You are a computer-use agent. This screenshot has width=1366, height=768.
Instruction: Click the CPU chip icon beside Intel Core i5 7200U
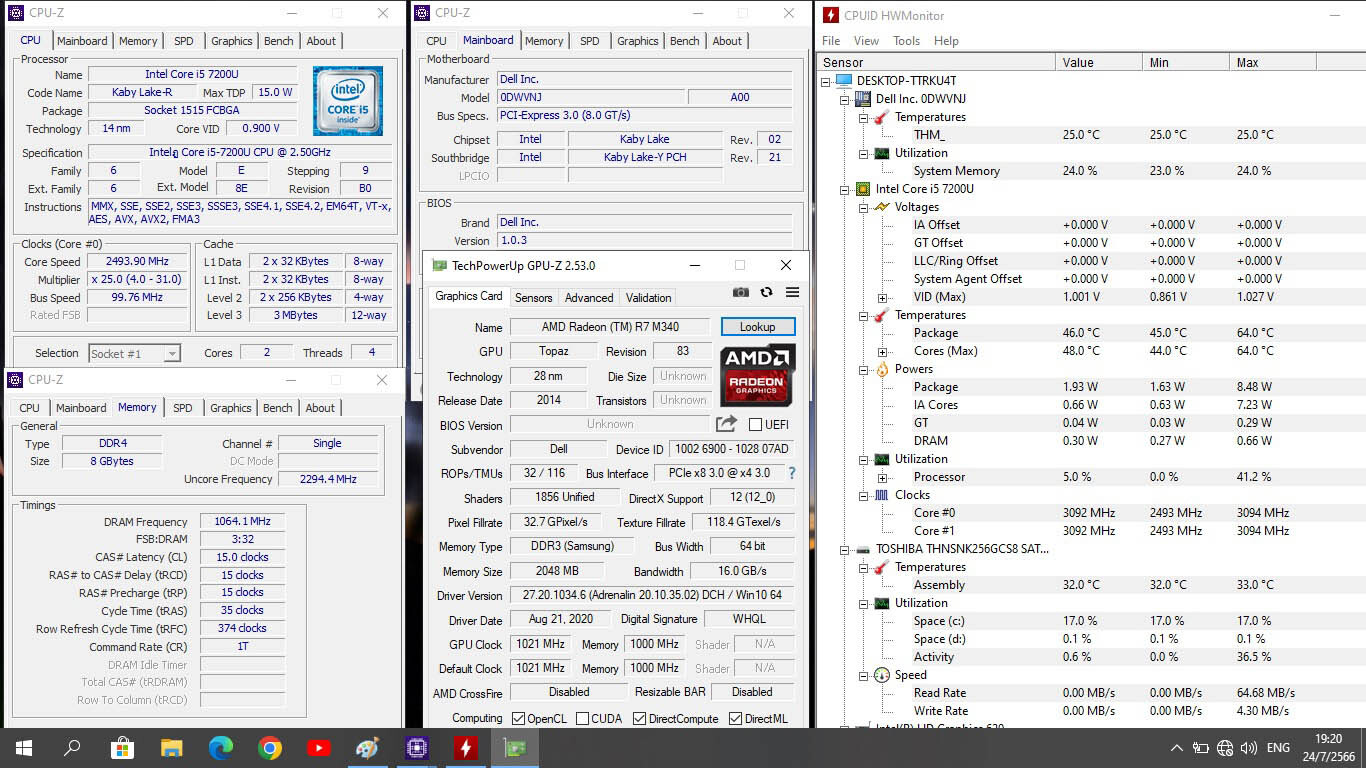point(862,189)
